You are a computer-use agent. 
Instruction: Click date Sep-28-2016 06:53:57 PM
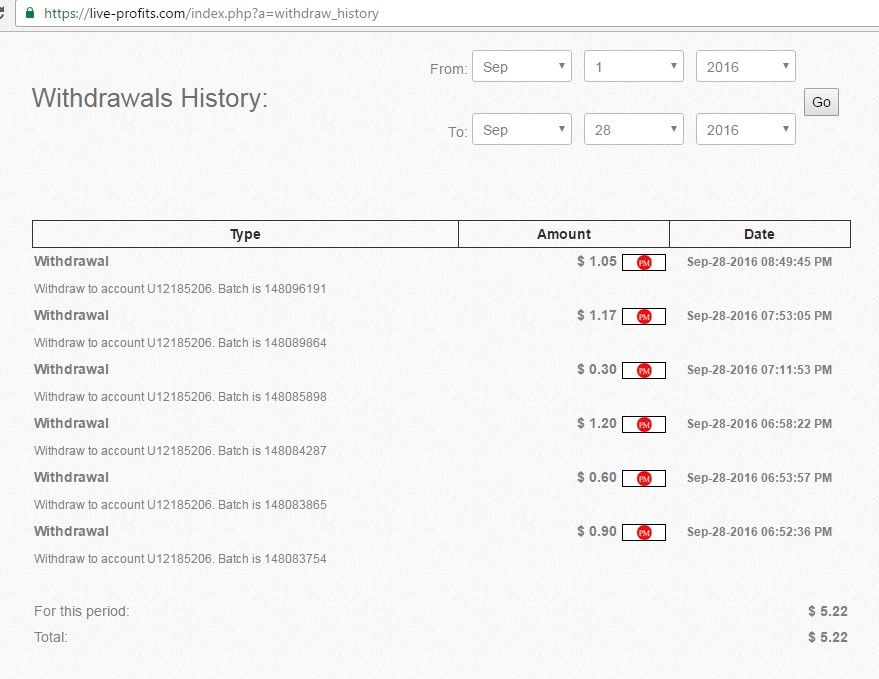[x=760, y=478]
